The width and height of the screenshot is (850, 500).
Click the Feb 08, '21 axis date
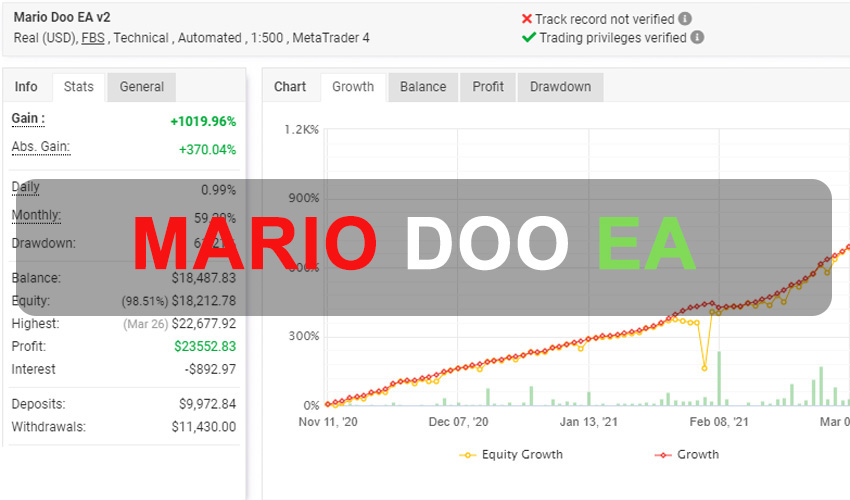tap(719, 422)
